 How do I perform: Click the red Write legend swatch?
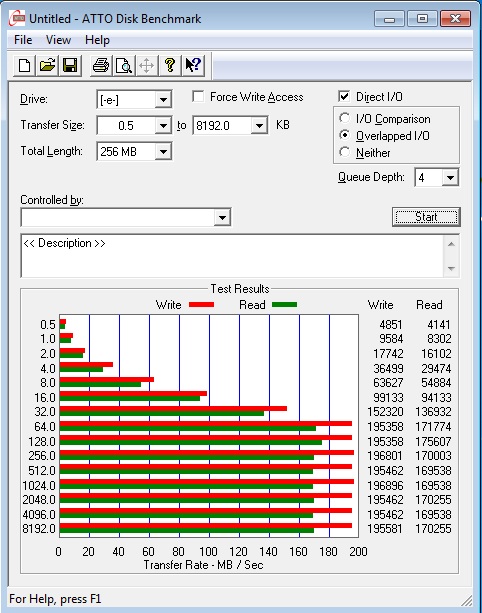tap(201, 305)
